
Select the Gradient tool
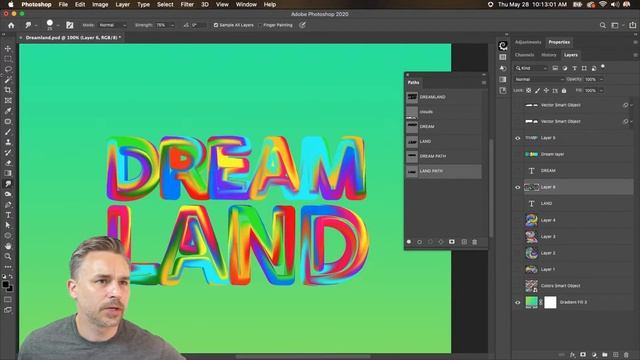[x=8, y=173]
